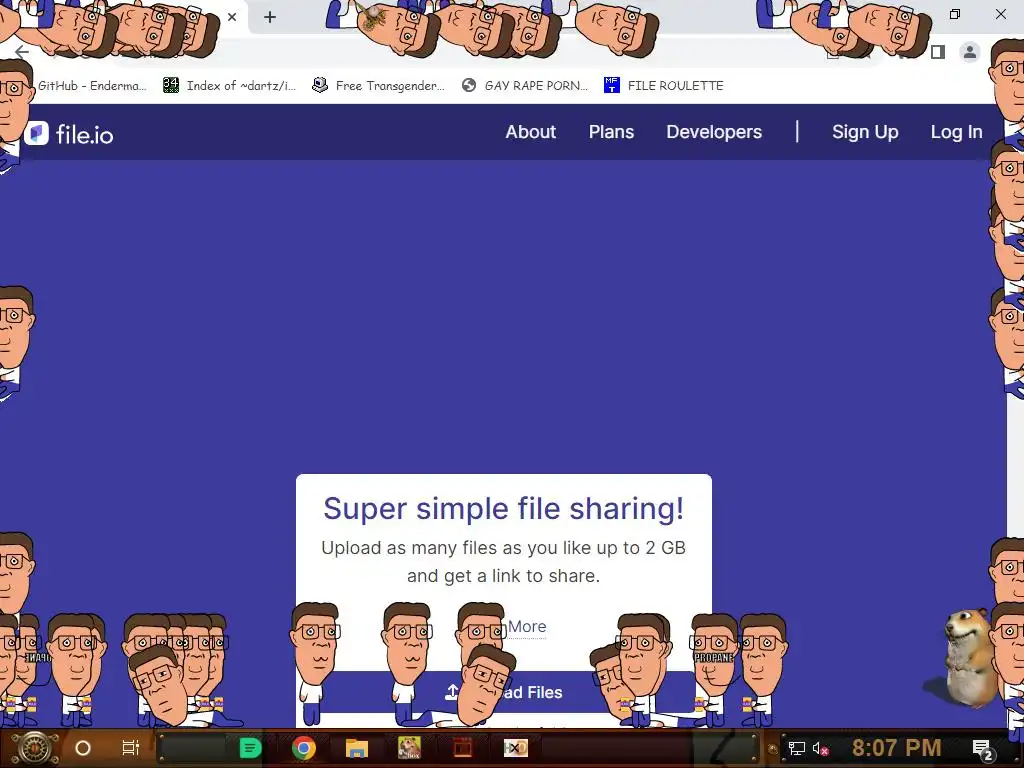The height and width of the screenshot is (768, 1024).
Task: Open the red window app taskbar icon
Action: (462, 748)
